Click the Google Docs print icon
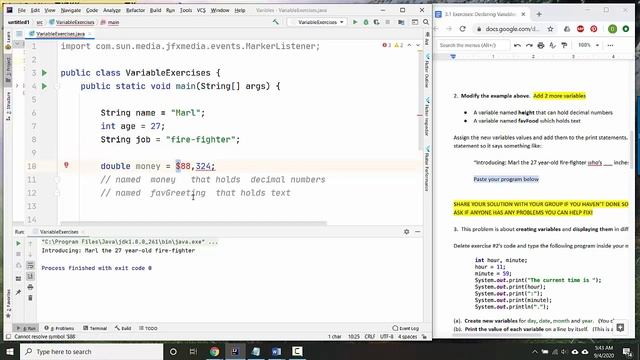The width and height of the screenshot is (640, 360). tap(541, 45)
